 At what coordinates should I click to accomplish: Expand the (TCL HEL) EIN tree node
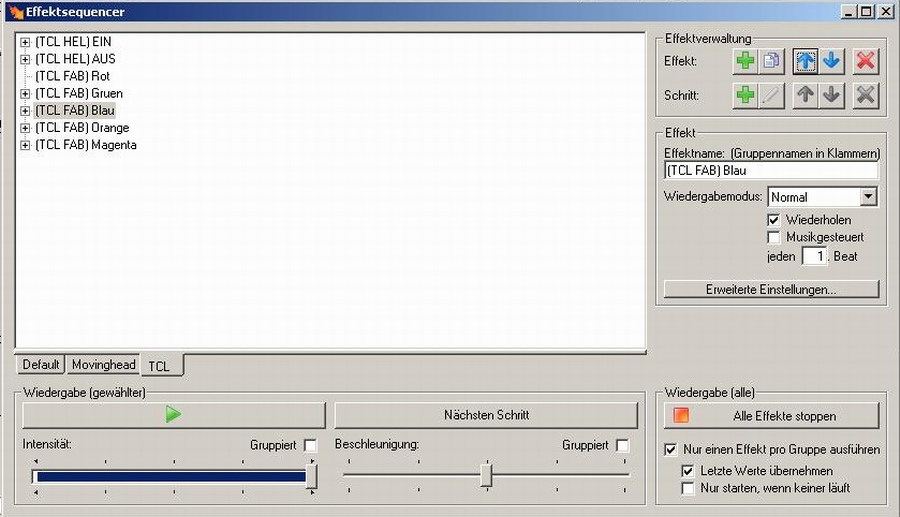click(x=25, y=42)
